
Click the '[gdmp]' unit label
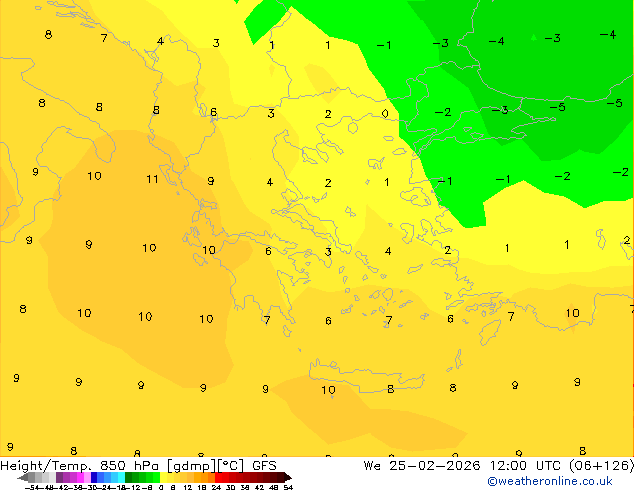click(192, 466)
